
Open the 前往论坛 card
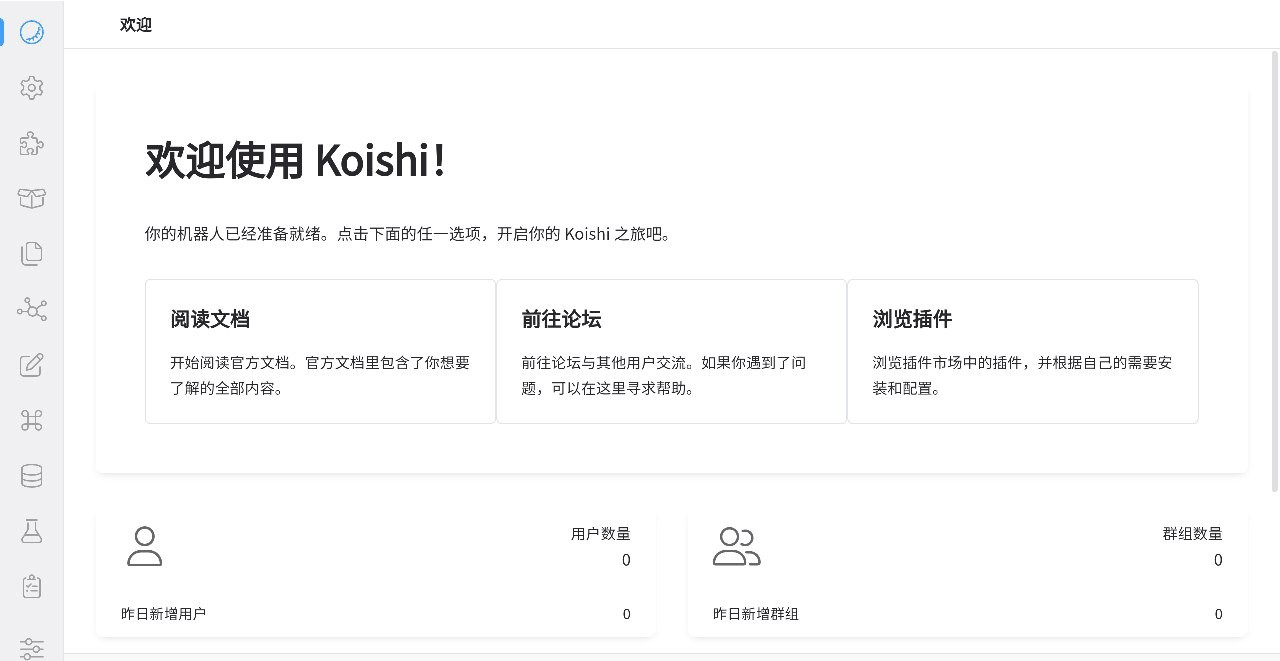[671, 351]
